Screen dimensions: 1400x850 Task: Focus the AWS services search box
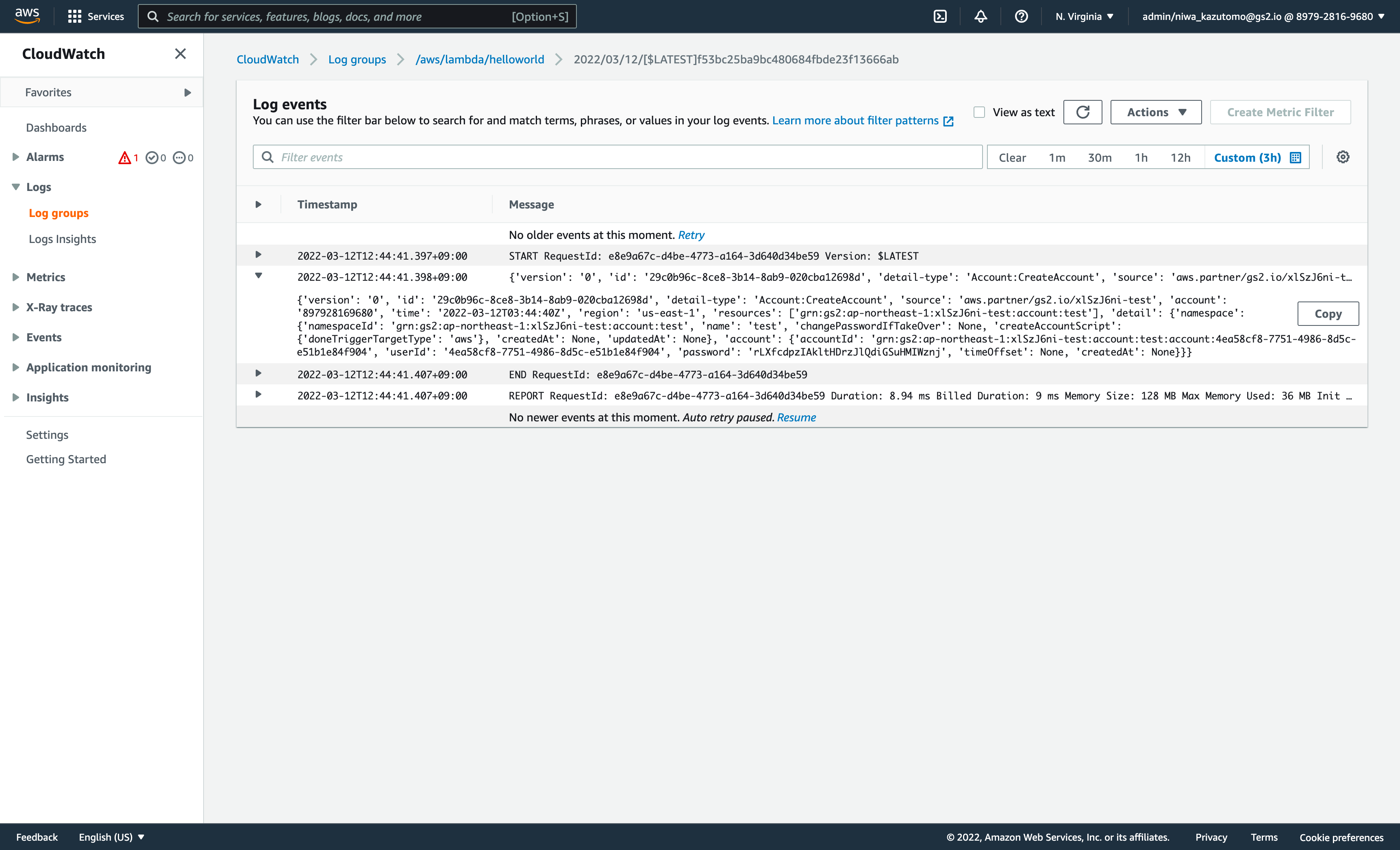pyautogui.click(x=357, y=17)
